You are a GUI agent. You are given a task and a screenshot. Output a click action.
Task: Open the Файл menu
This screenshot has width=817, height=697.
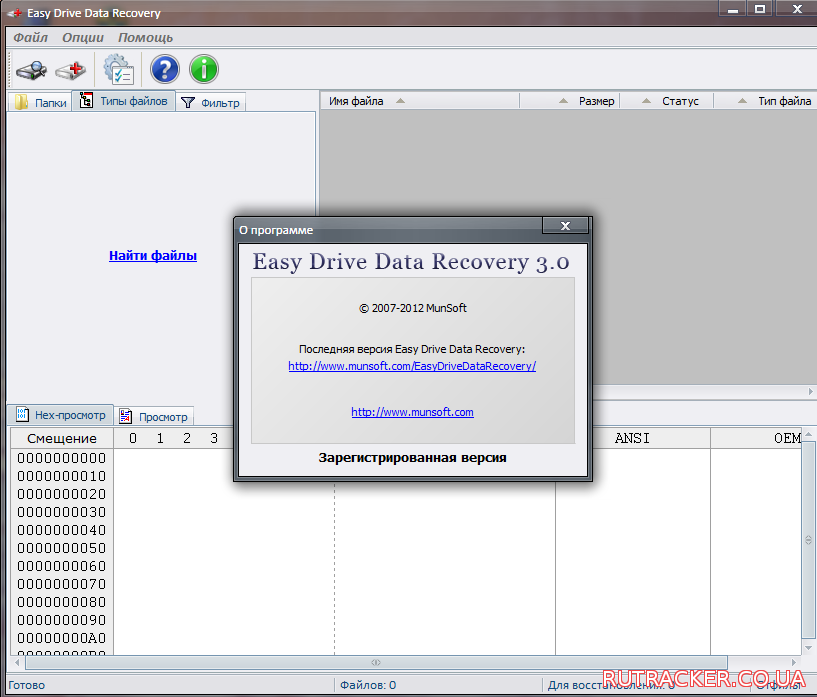pyautogui.click(x=30, y=38)
